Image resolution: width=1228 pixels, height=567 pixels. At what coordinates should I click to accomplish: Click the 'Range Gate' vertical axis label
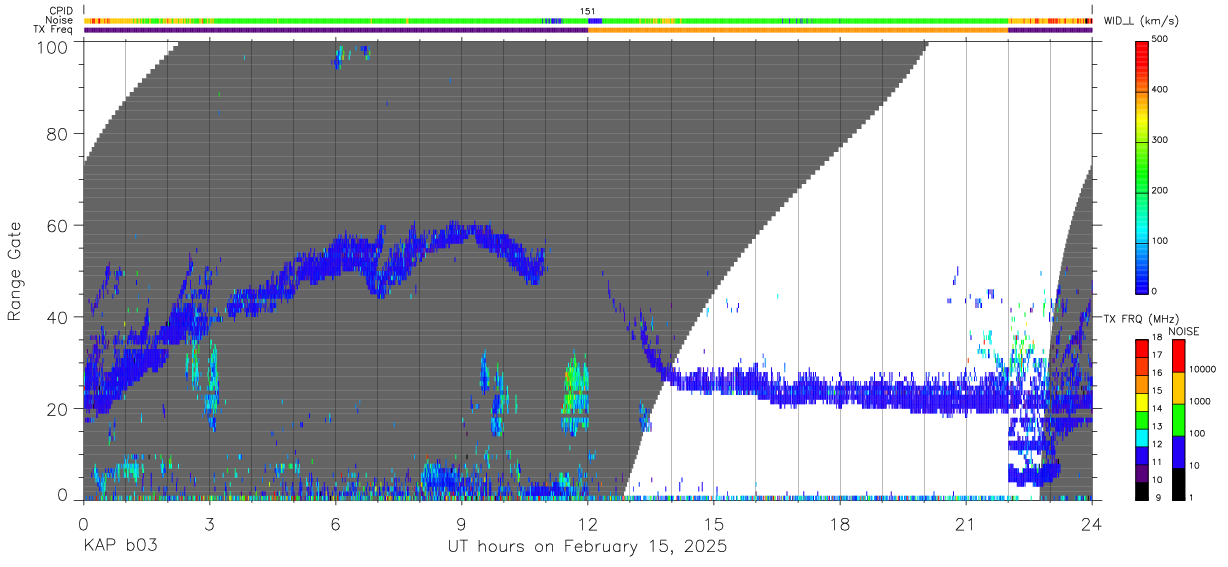15,272
